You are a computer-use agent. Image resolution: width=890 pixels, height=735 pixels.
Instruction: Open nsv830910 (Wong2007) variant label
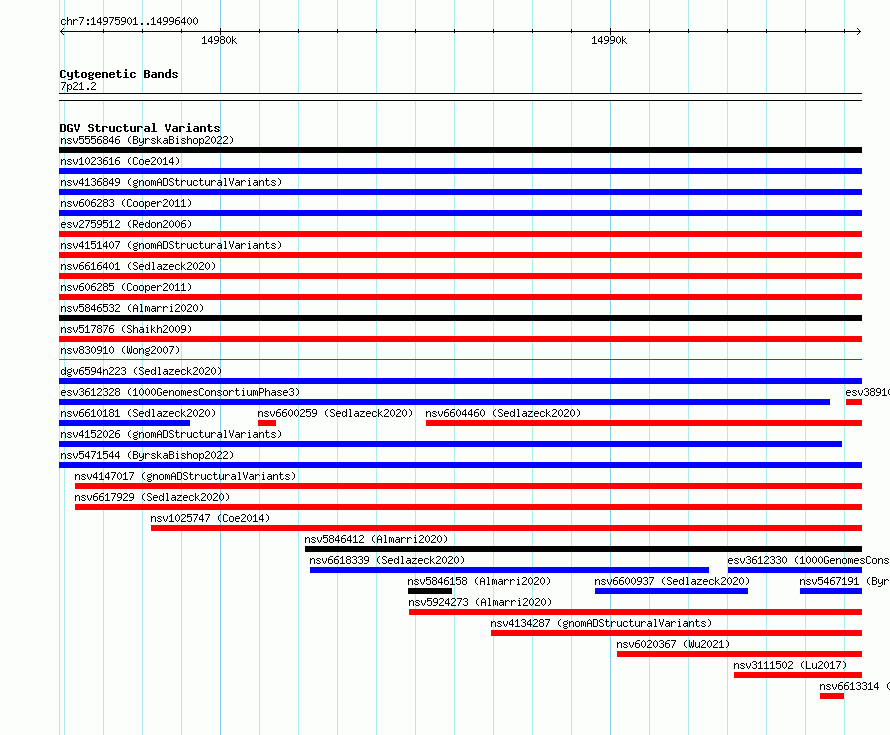[120, 350]
